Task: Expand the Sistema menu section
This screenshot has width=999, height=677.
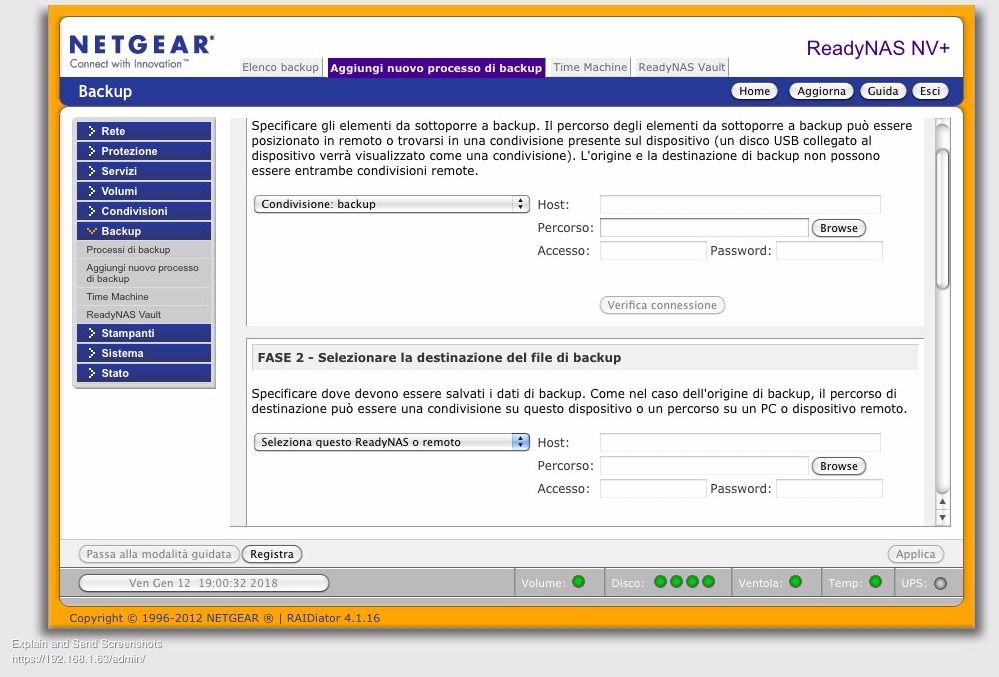Action: [x=144, y=353]
